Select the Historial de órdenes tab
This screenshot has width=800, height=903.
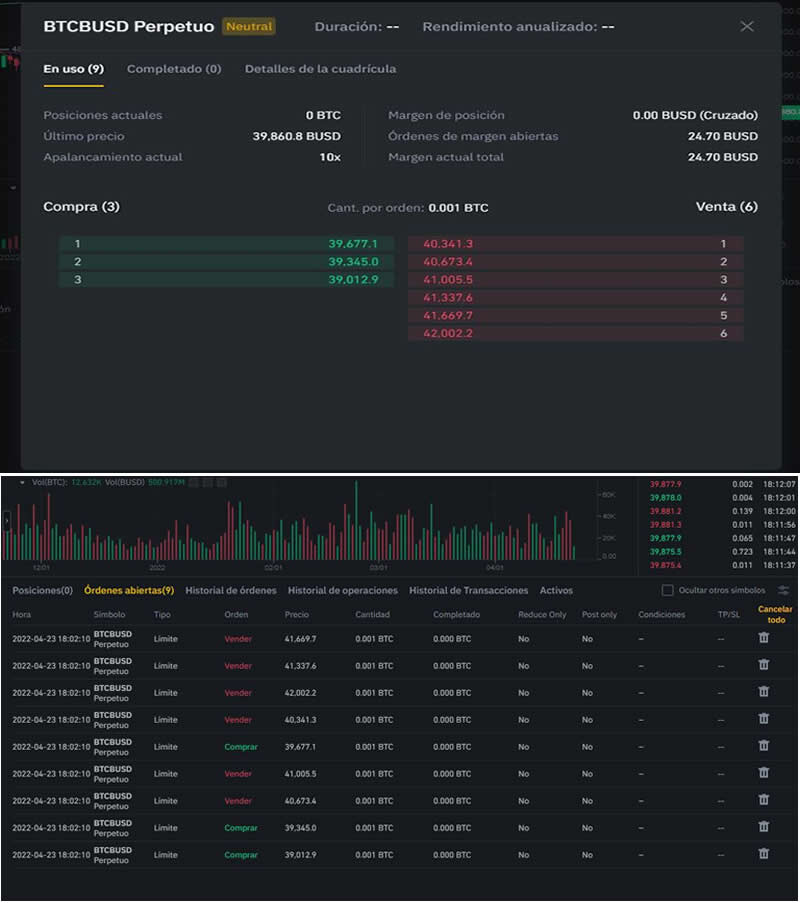click(231, 590)
